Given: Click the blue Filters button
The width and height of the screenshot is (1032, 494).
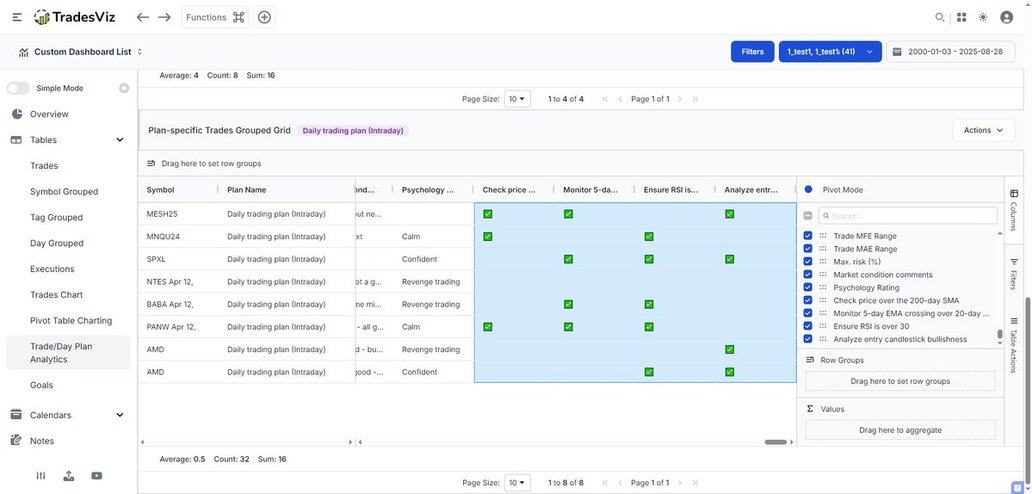Looking at the screenshot, I should [752, 51].
